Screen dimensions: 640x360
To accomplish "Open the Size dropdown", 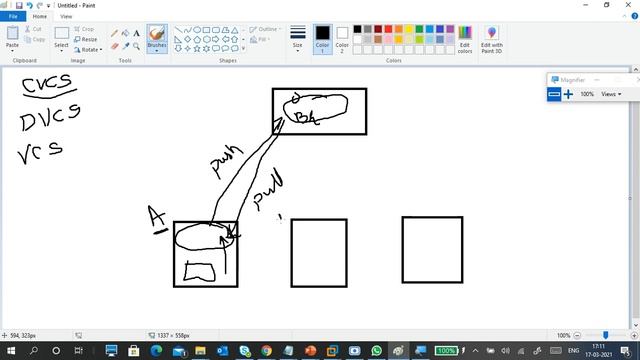I will coord(298,39).
